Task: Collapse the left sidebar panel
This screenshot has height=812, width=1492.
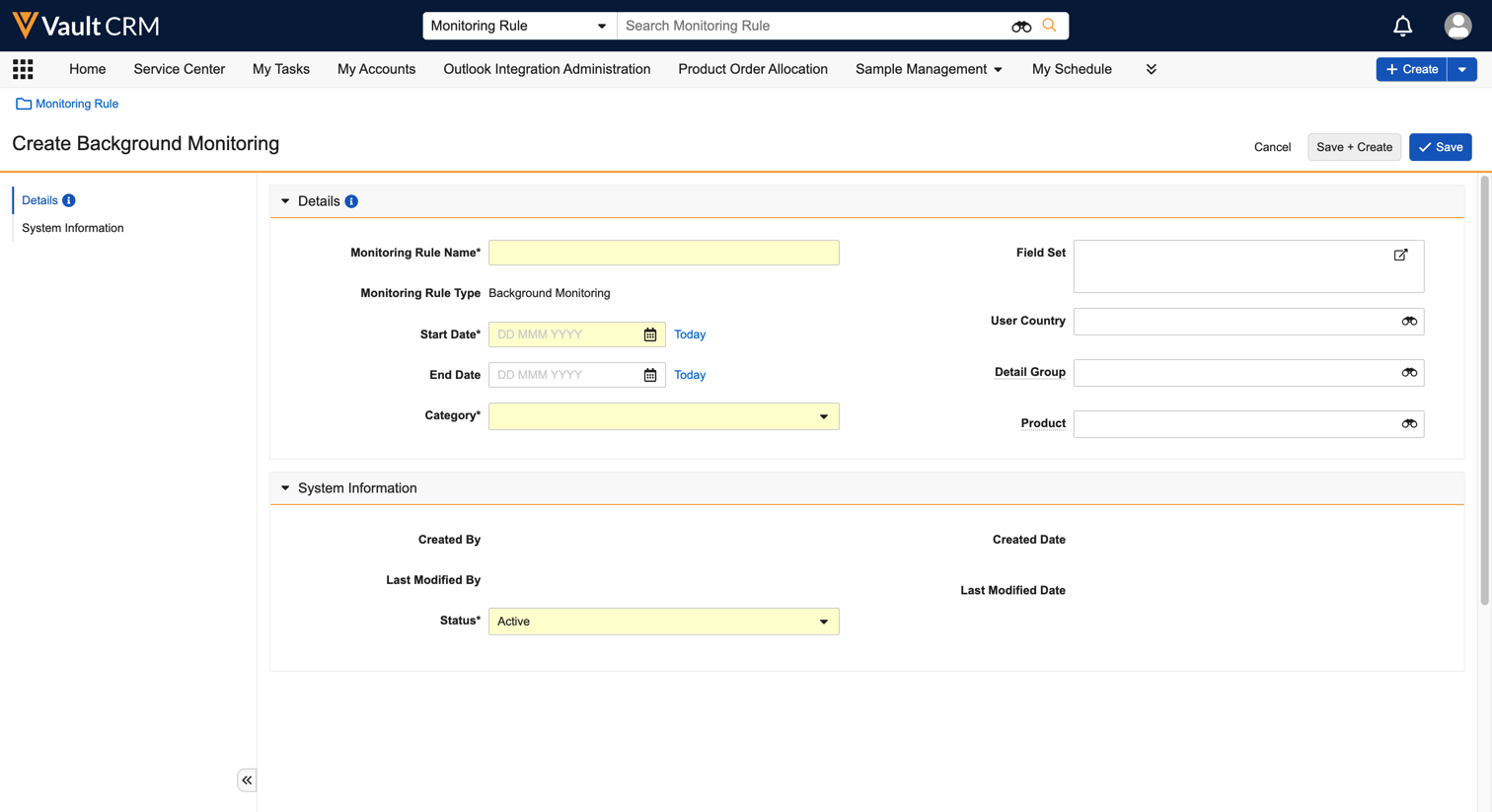Action: (247, 780)
